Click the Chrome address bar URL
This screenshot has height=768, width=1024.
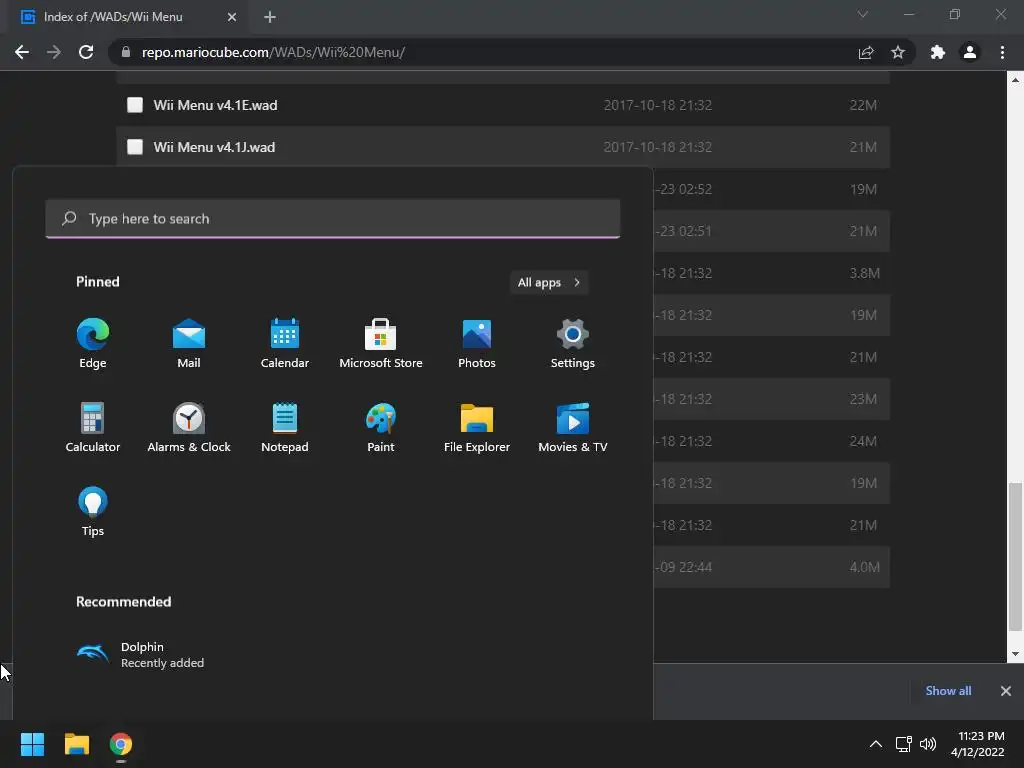click(273, 52)
